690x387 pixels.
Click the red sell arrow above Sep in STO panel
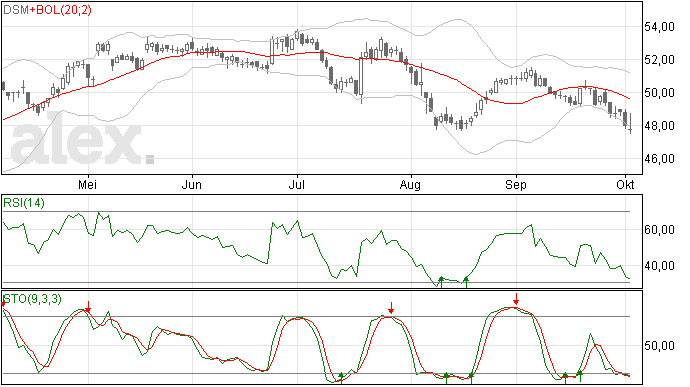[516, 299]
